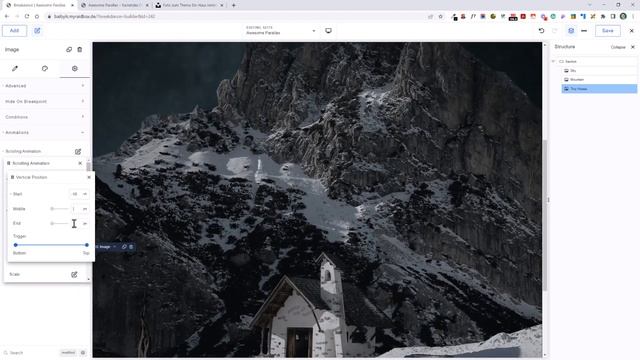Select the Tiny House image in Structure
This screenshot has width=640, height=360.
coord(599,89)
